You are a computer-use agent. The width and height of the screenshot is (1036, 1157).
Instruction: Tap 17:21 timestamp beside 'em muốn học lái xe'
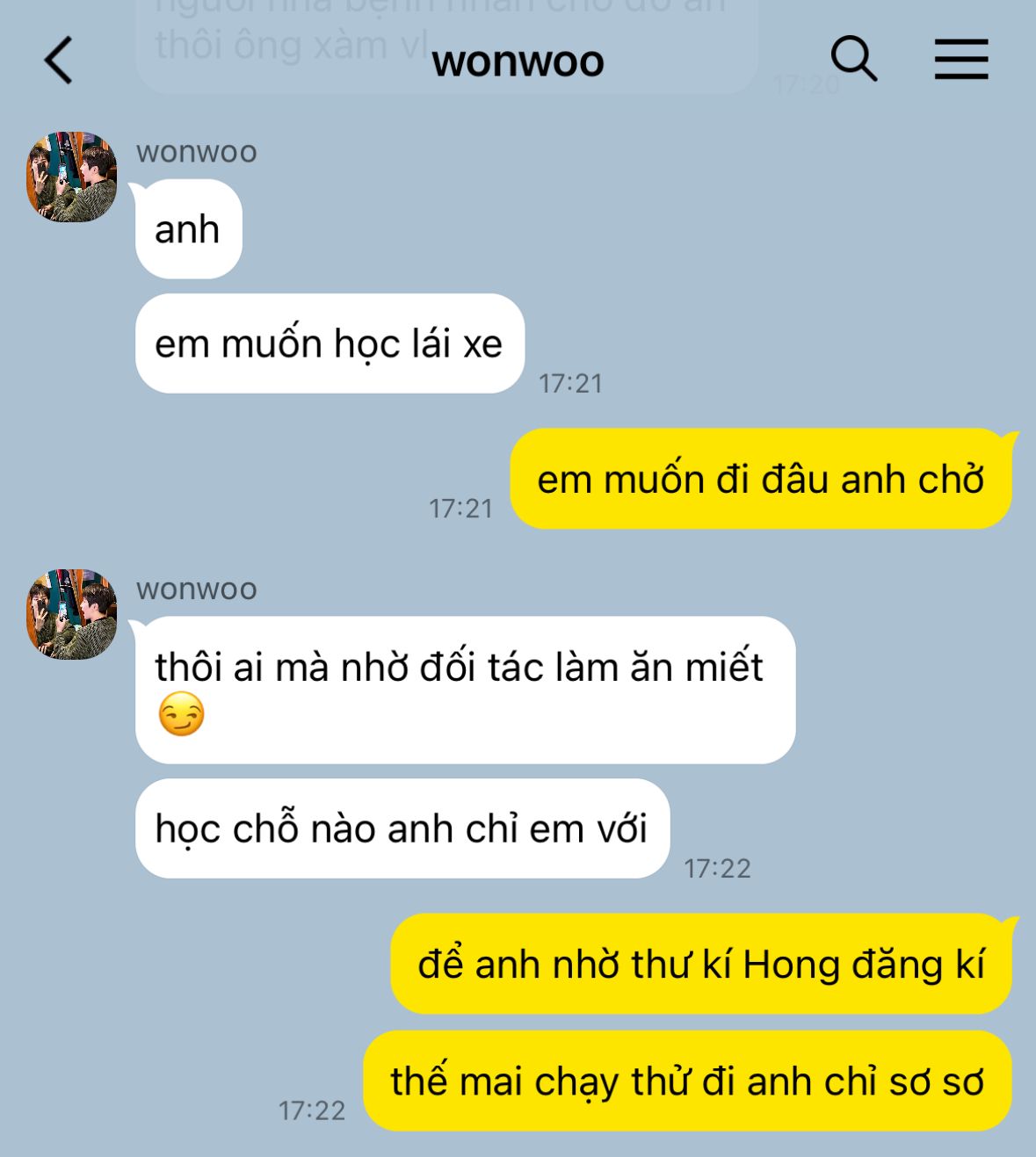tap(570, 383)
